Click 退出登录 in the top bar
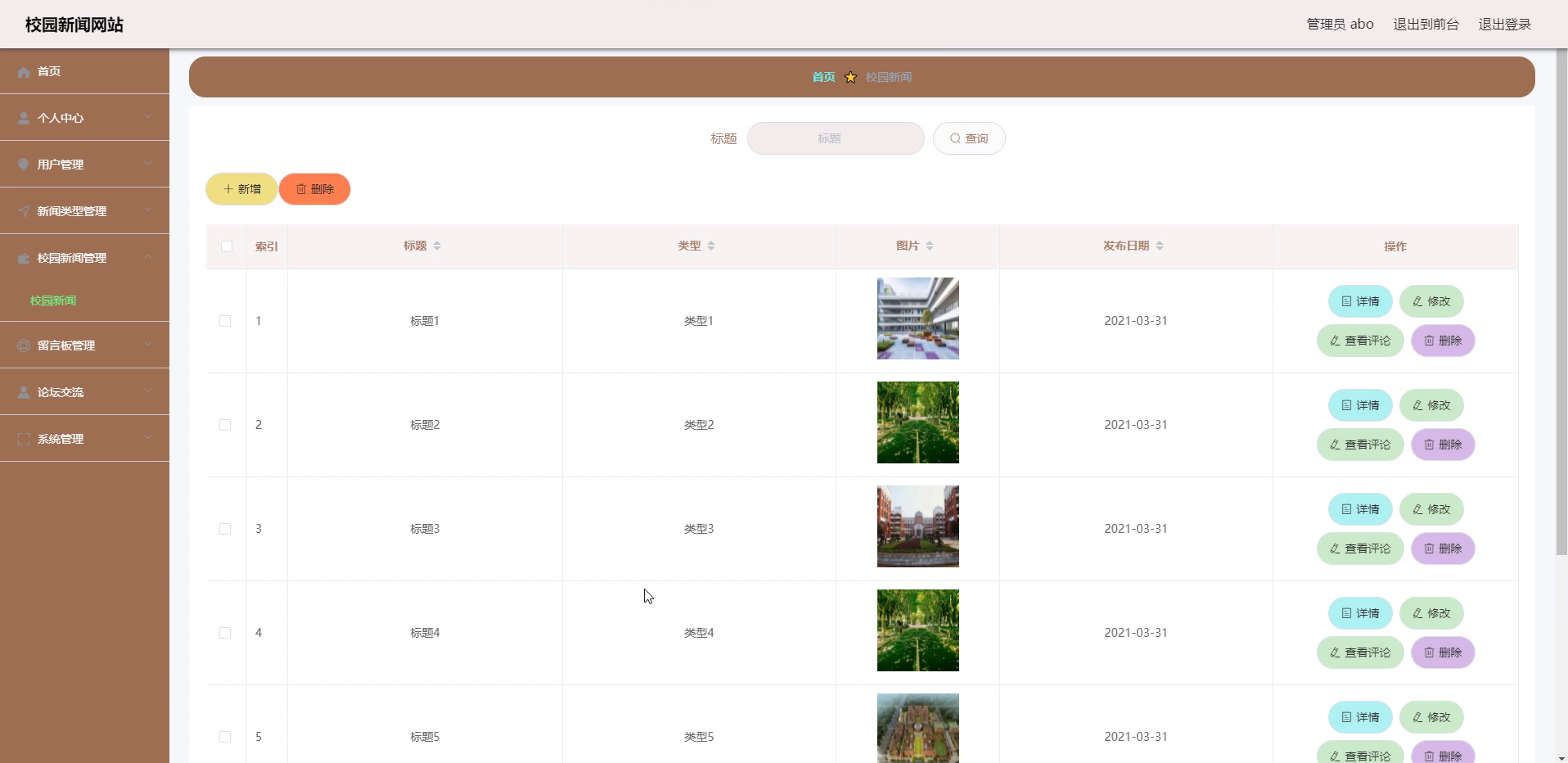Screen dimensions: 1568x763 1504,25
